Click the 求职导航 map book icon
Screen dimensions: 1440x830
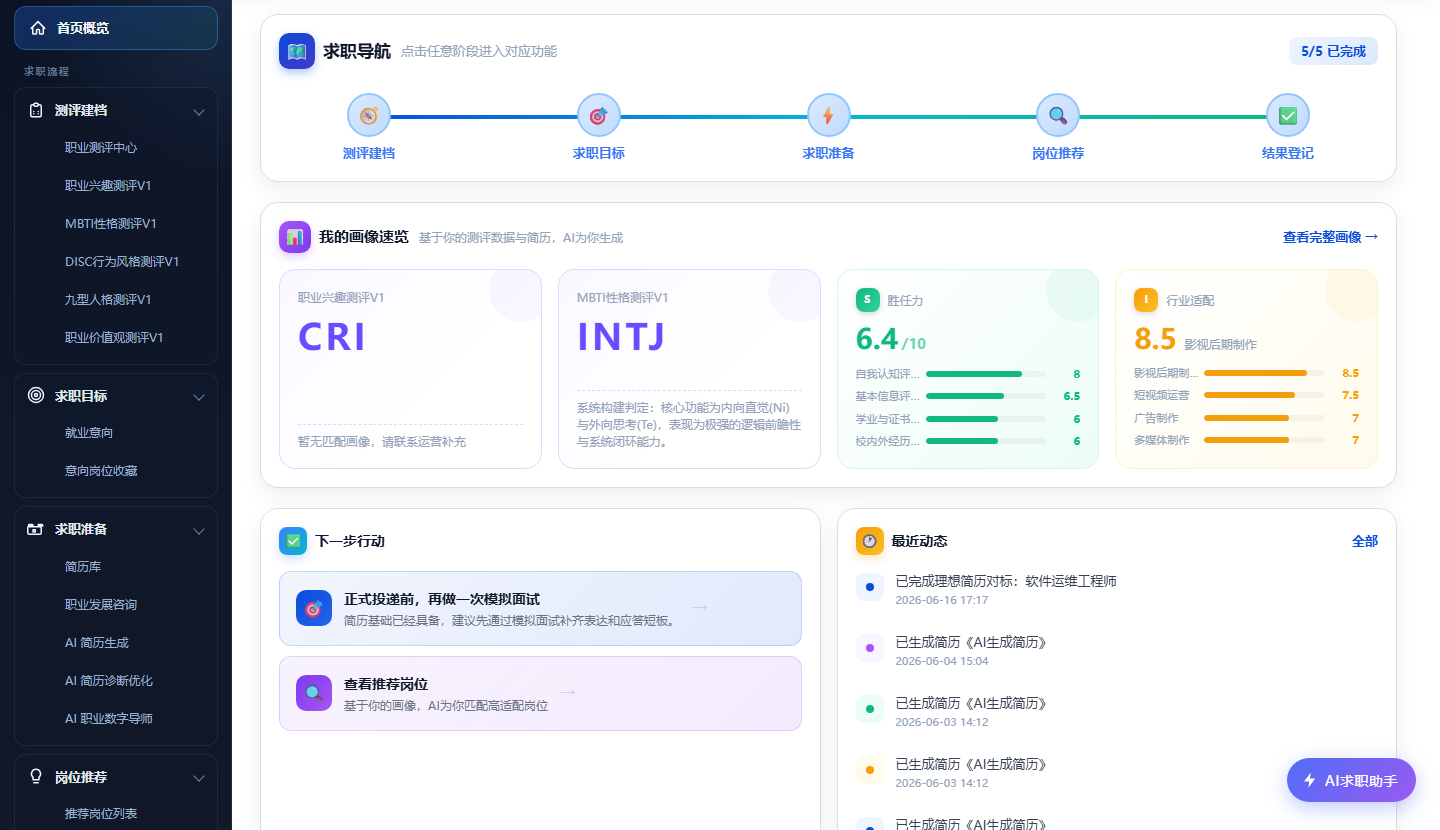coord(297,51)
